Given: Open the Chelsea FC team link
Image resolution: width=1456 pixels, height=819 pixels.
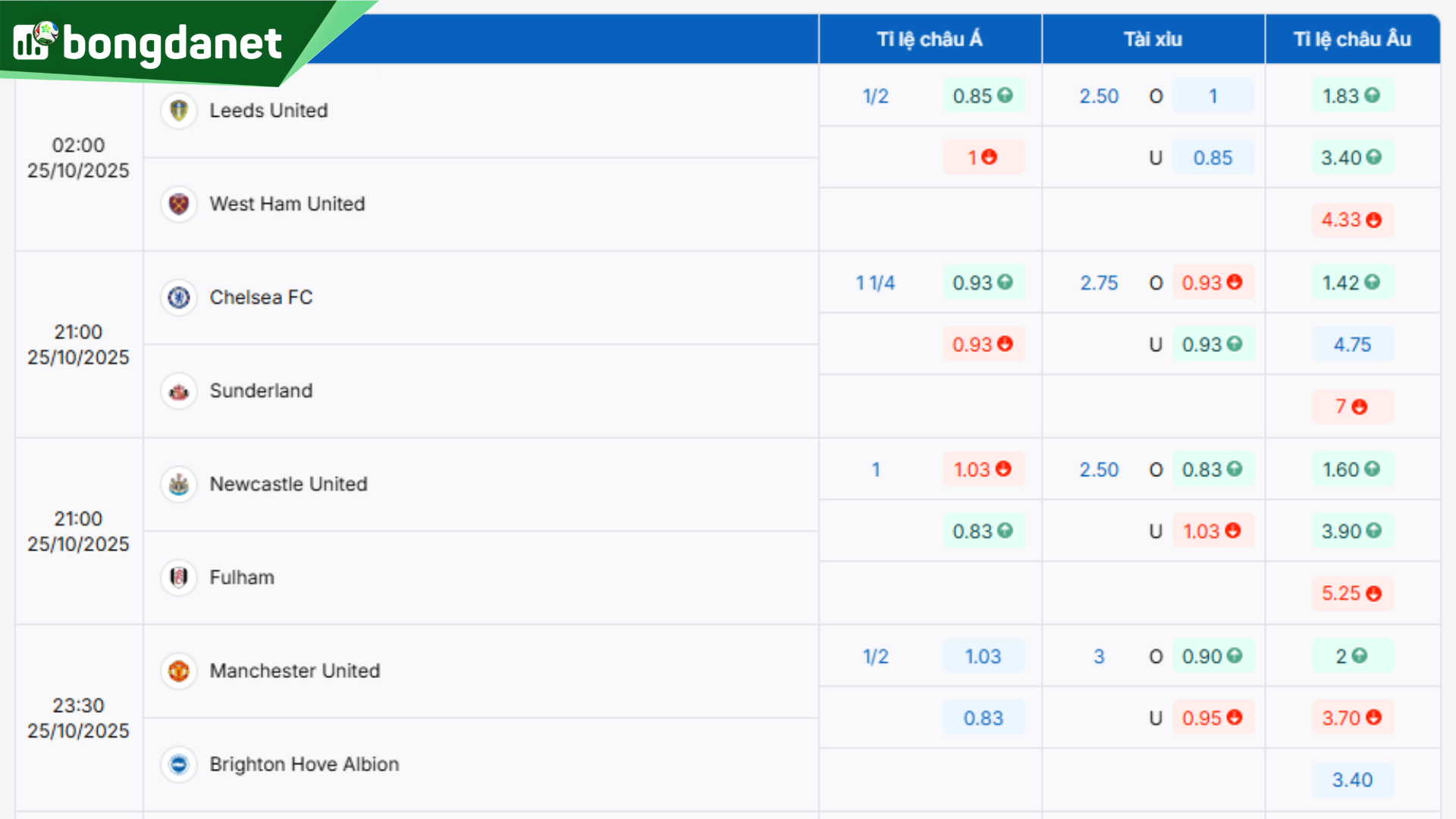Looking at the screenshot, I should point(261,297).
